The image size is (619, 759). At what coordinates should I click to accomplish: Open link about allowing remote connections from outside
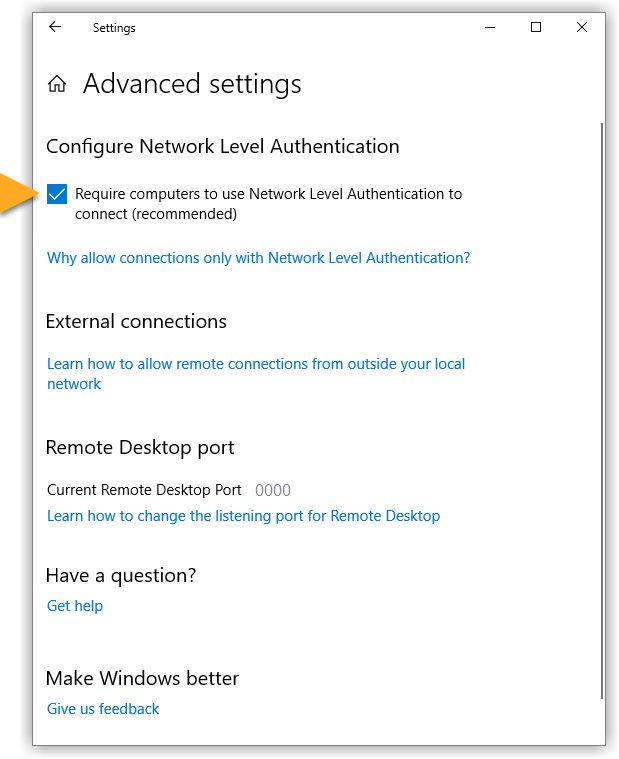click(255, 364)
